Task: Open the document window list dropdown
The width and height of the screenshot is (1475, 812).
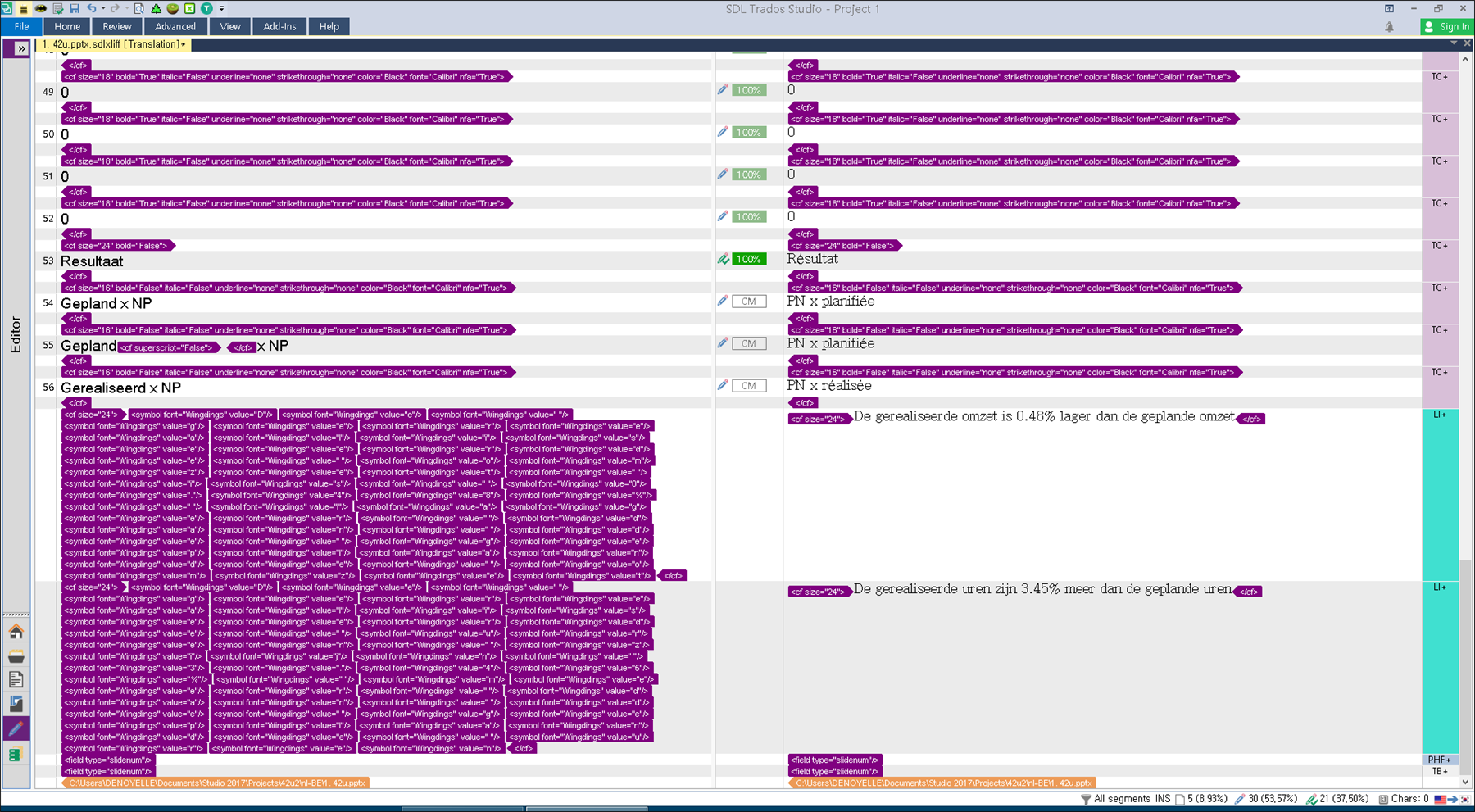Action: 1455,43
